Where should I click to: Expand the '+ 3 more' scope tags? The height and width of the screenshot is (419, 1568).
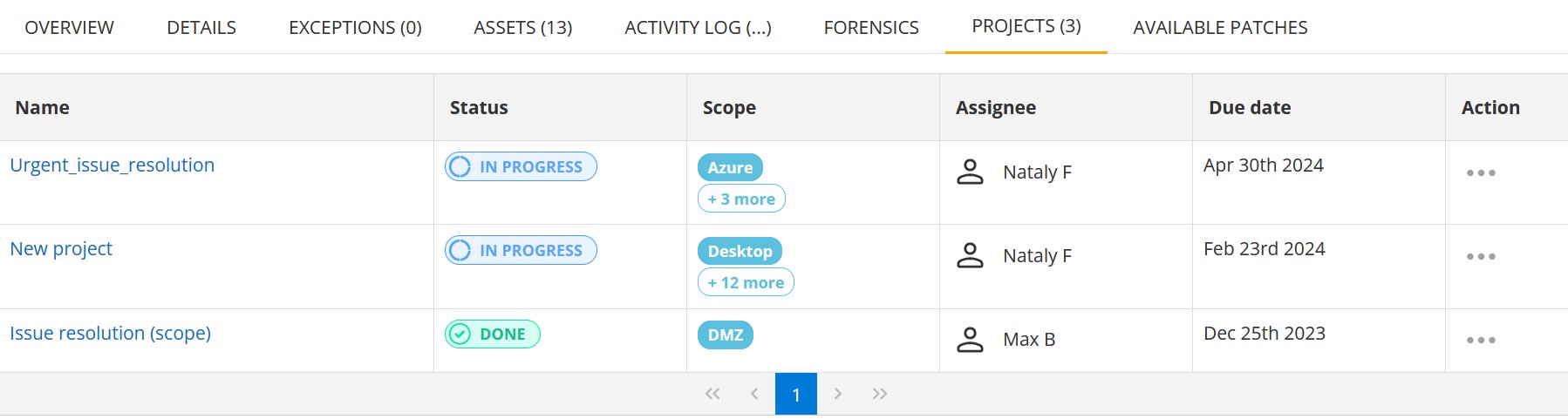[x=741, y=199]
